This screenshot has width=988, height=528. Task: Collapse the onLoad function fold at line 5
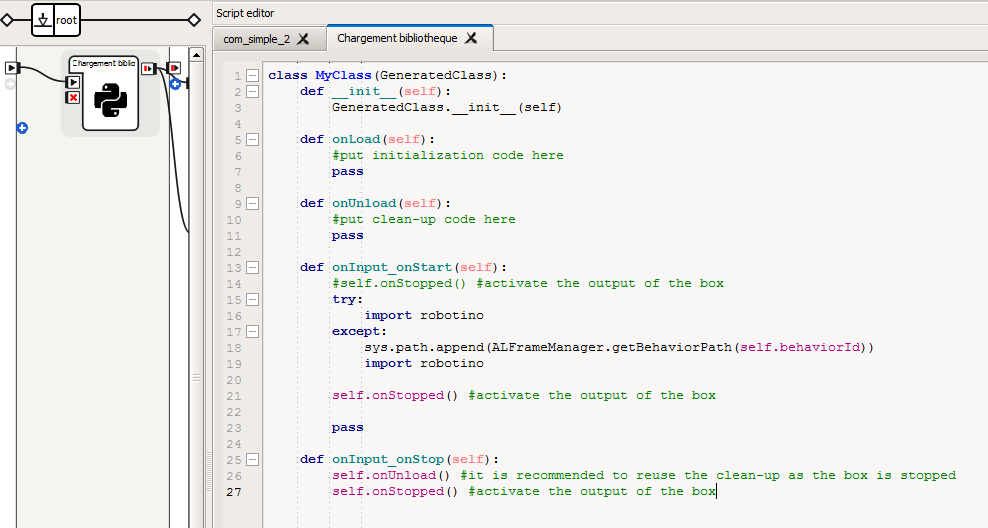click(x=252, y=139)
